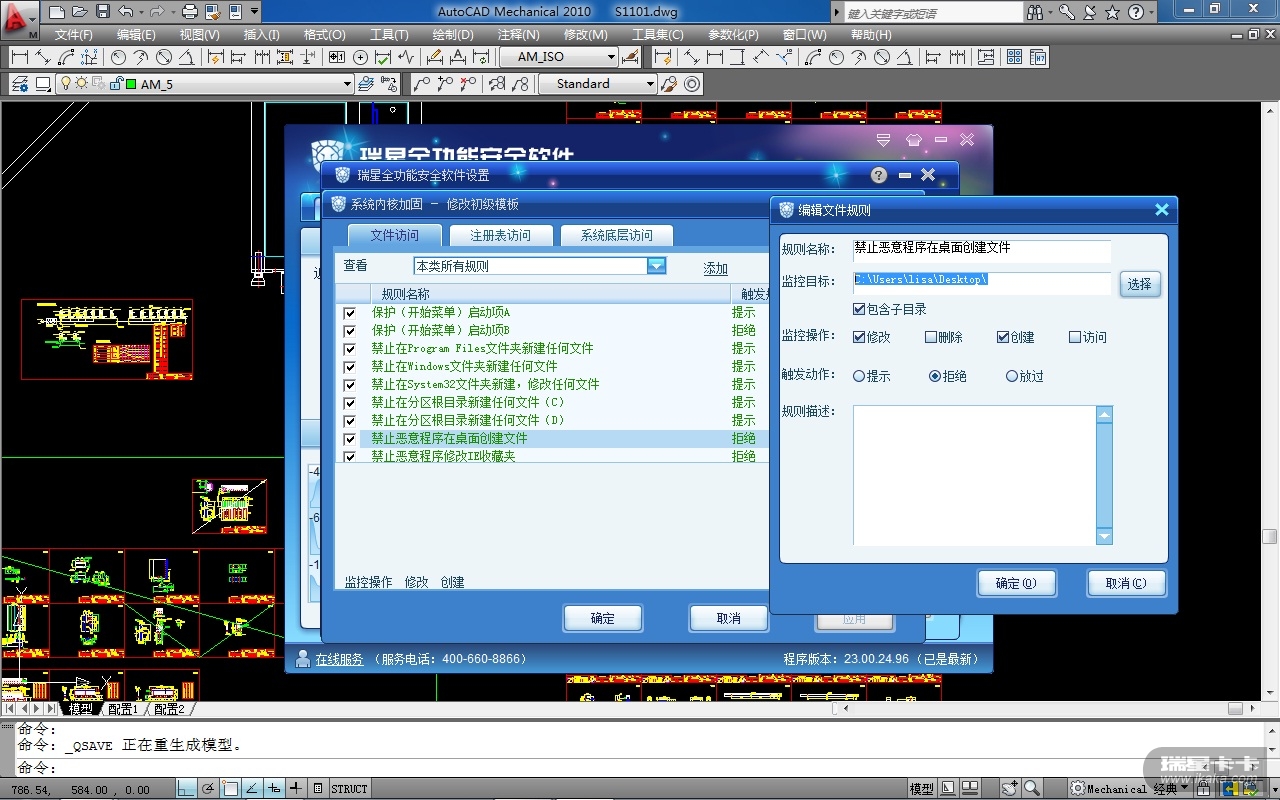Click the Print (plot) icon

(190, 12)
